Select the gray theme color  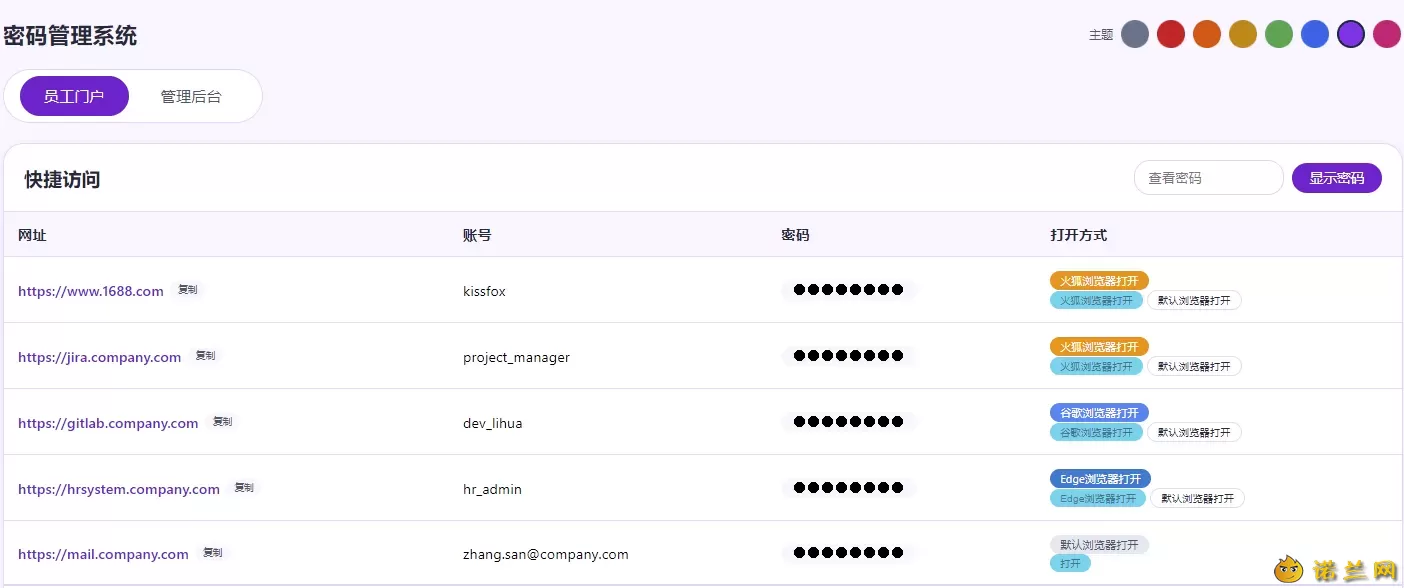coord(1135,34)
